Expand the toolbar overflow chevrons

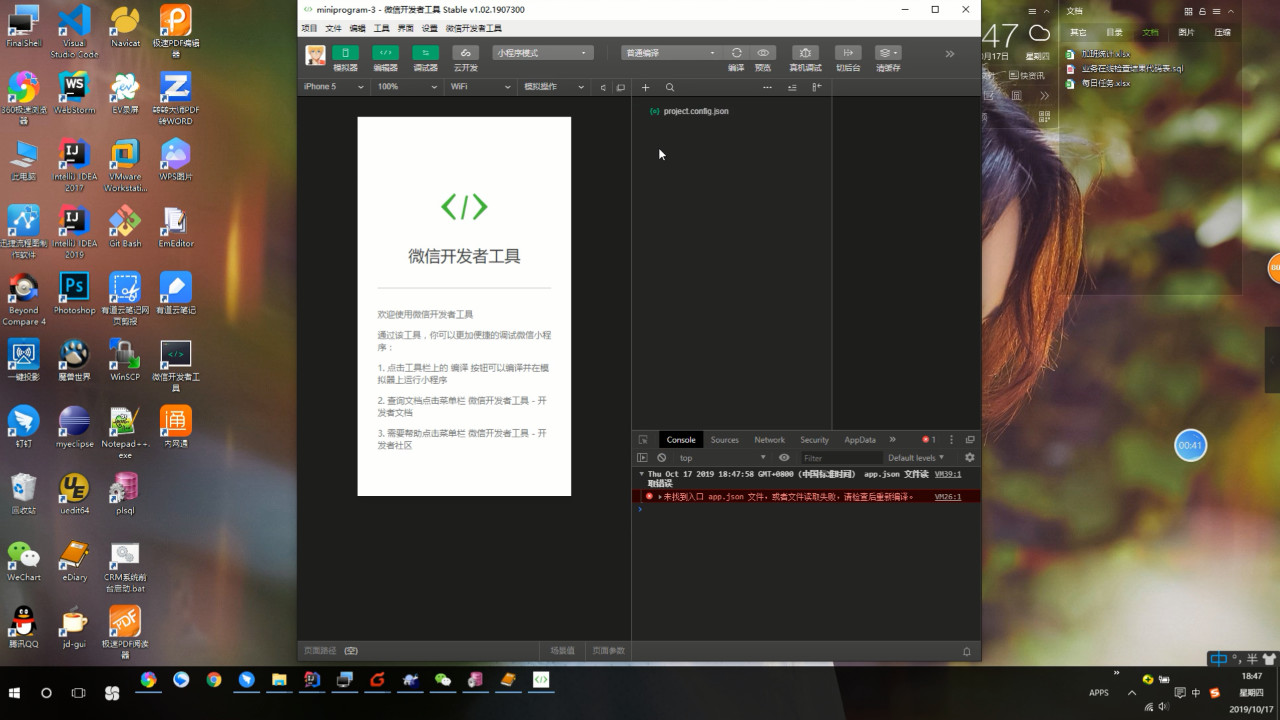950,54
